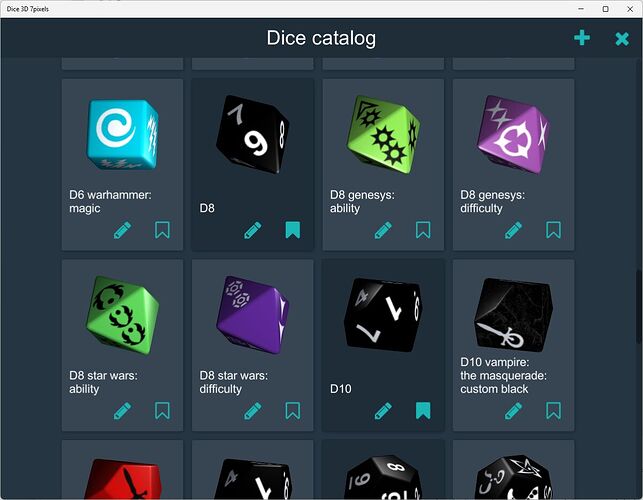Bookmark the D6 warhammer: magic die
The image size is (643, 500).
point(162,230)
